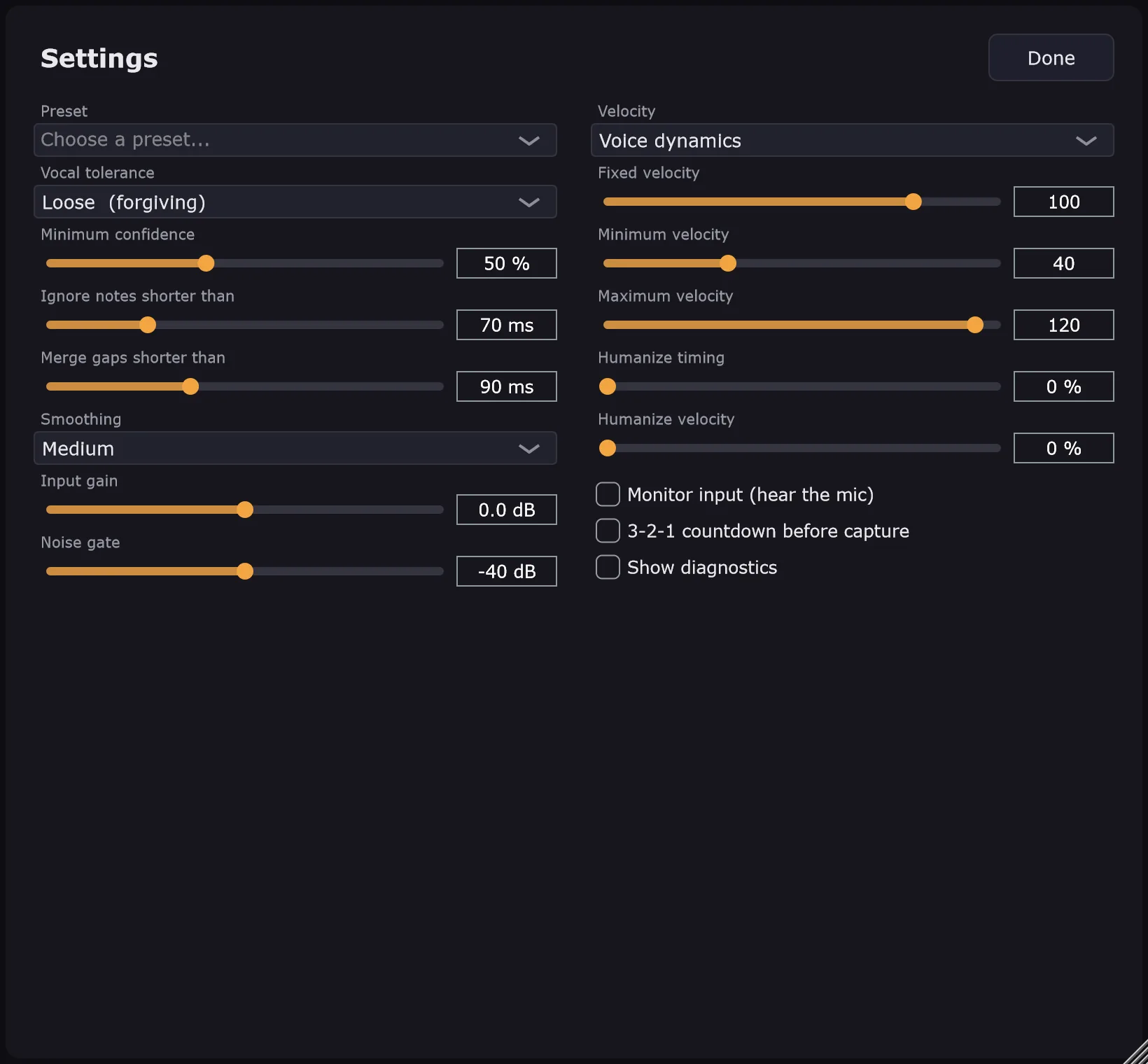1148x1064 pixels.
Task: Enable 3-2-1 countdown before capture
Action: pyautogui.click(x=608, y=531)
